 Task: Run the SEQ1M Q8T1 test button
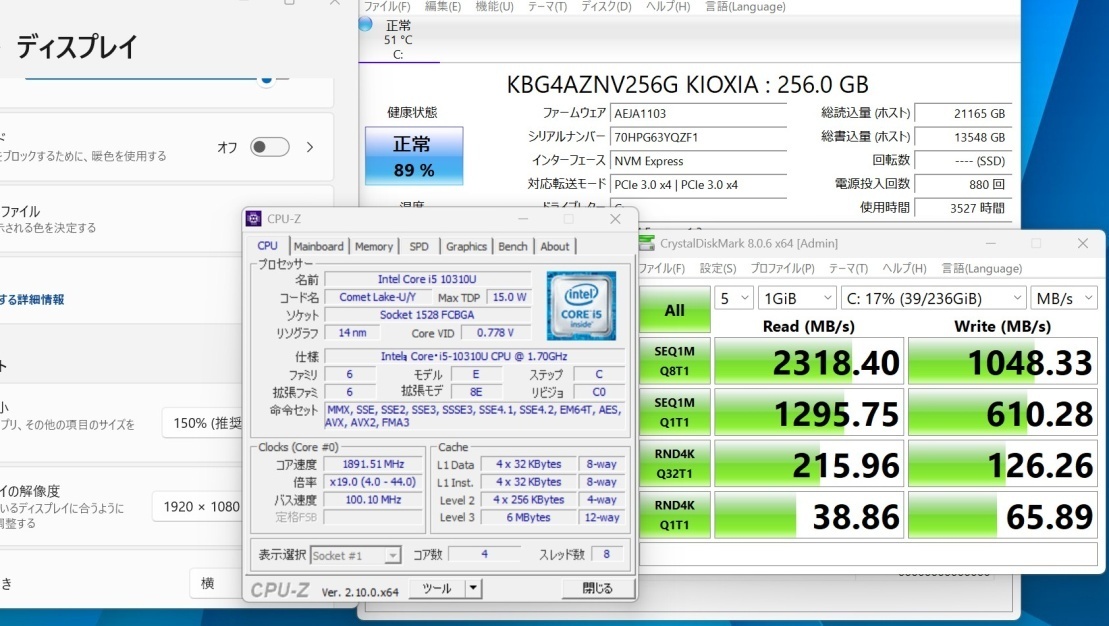coord(675,361)
